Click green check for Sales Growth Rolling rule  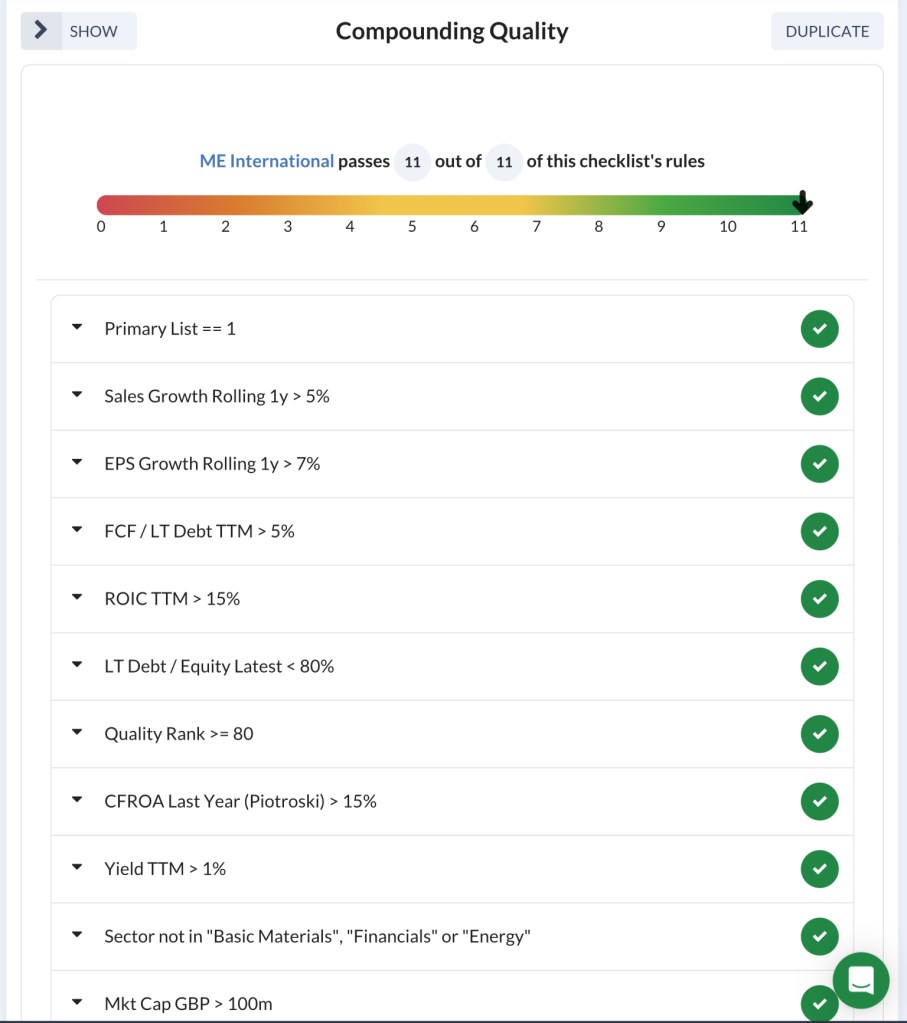point(819,396)
